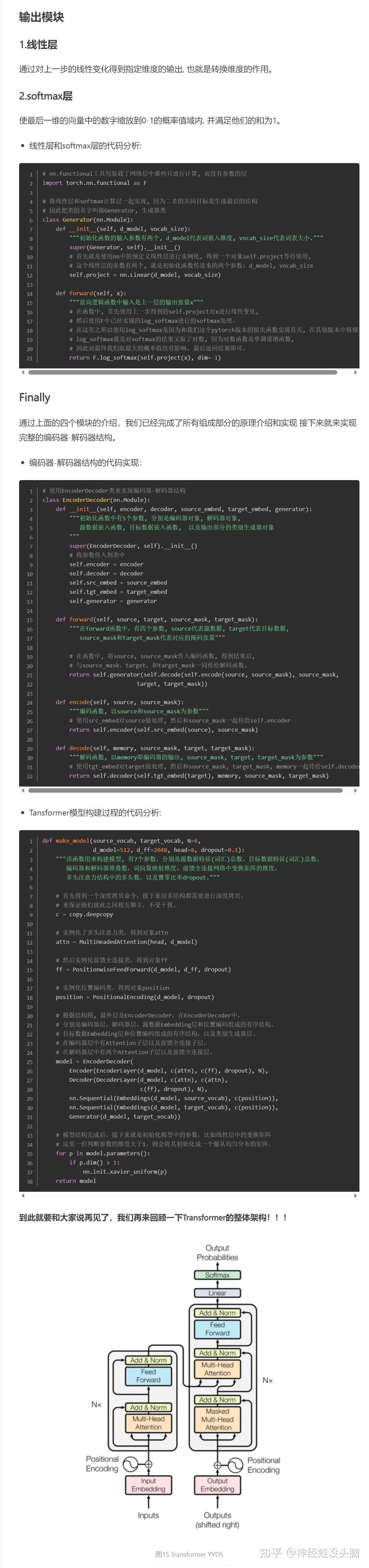This screenshot has width=369, height=1568.
Task: Click code line "return model"
Action: click(x=76, y=1181)
